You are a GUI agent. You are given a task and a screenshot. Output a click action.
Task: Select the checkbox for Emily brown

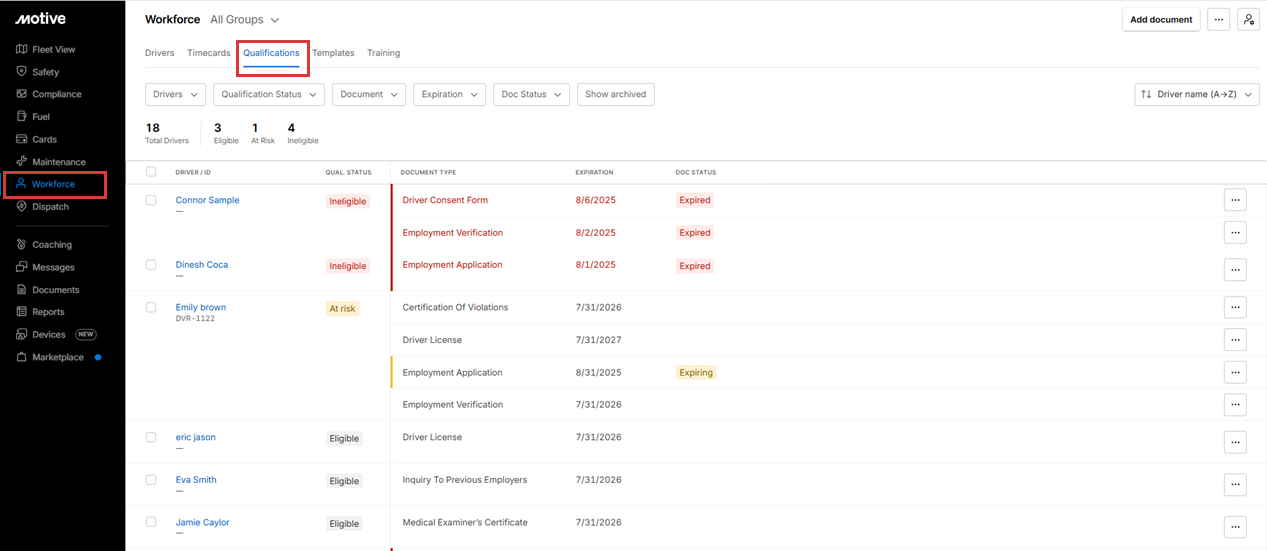pos(151,307)
